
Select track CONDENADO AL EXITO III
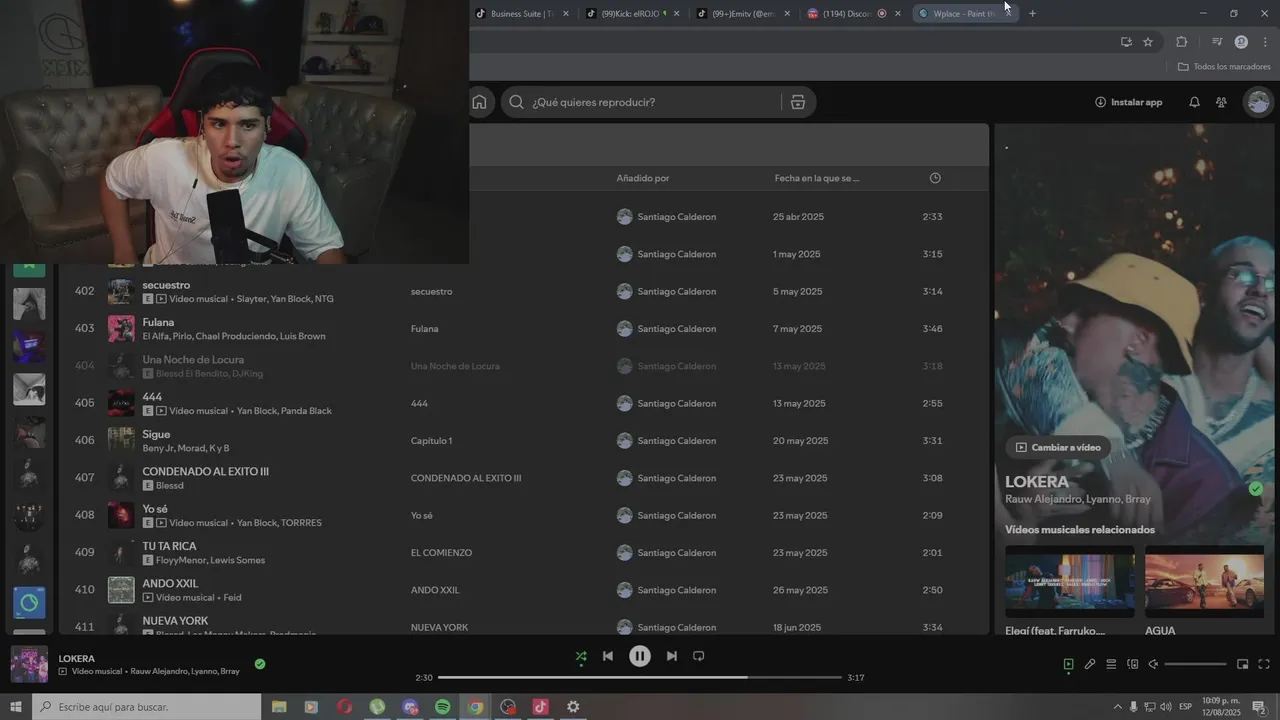(523, 478)
